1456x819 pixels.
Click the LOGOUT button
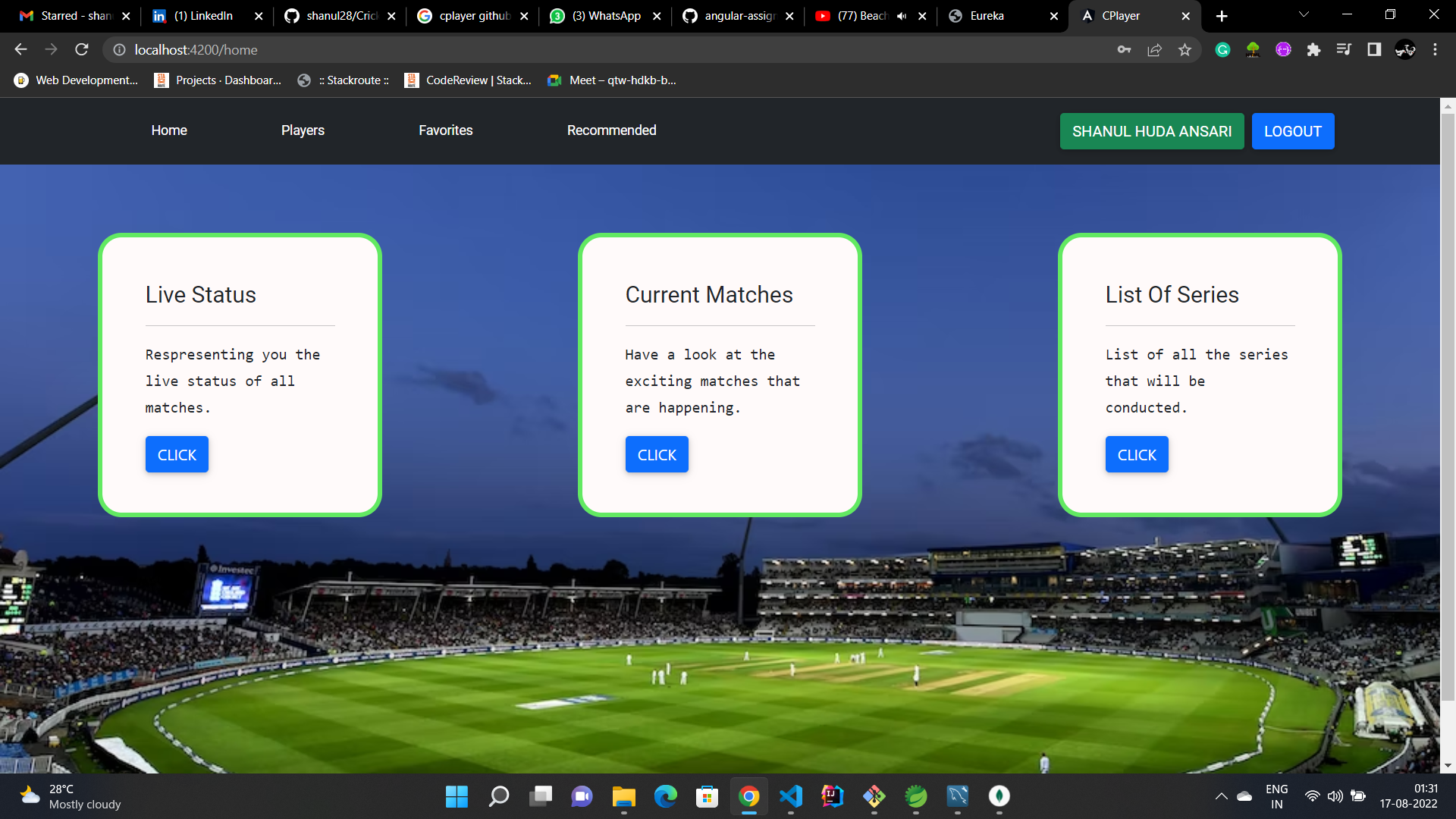point(1293,131)
